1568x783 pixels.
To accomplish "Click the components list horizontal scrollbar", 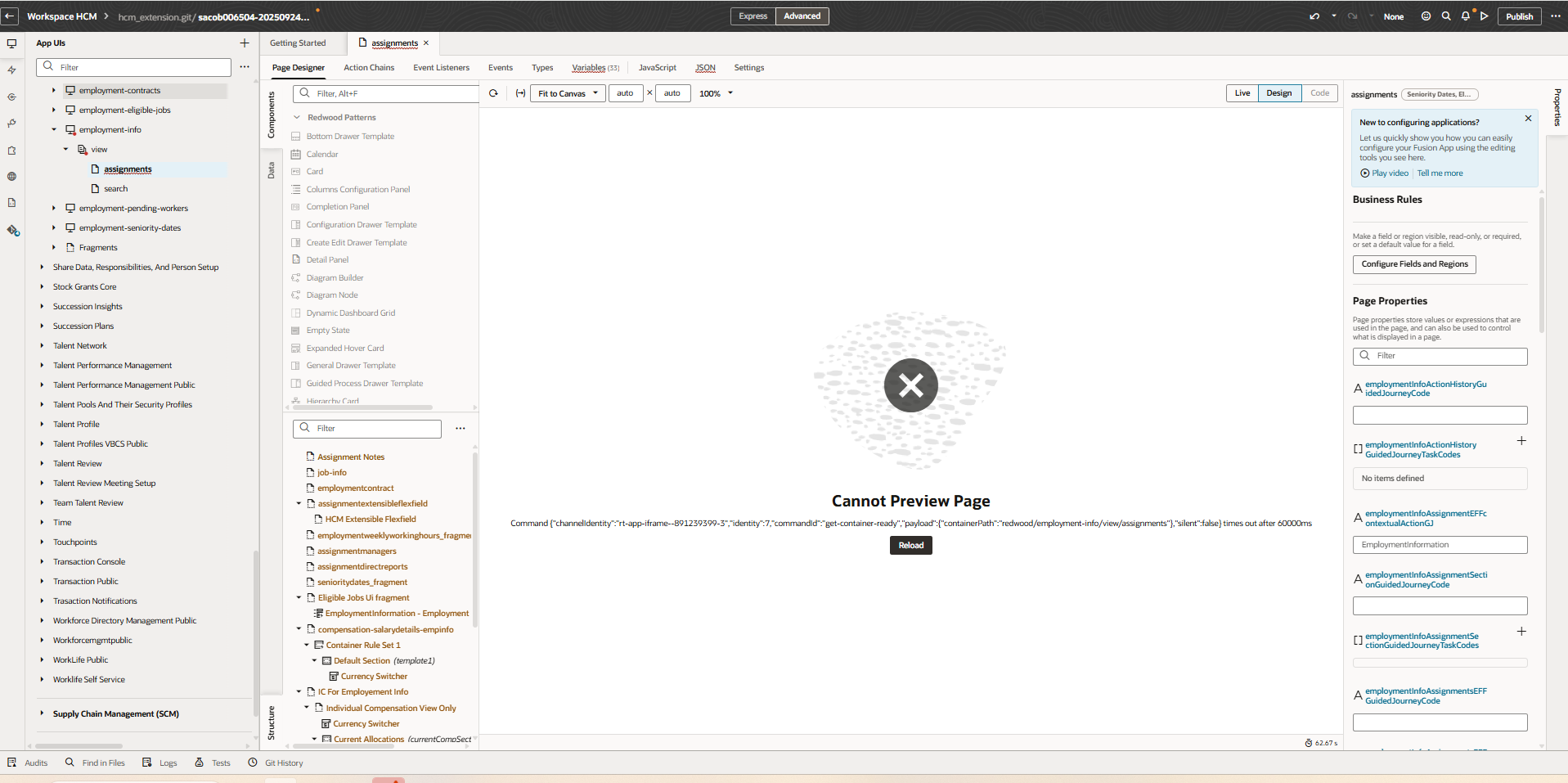I will point(362,407).
